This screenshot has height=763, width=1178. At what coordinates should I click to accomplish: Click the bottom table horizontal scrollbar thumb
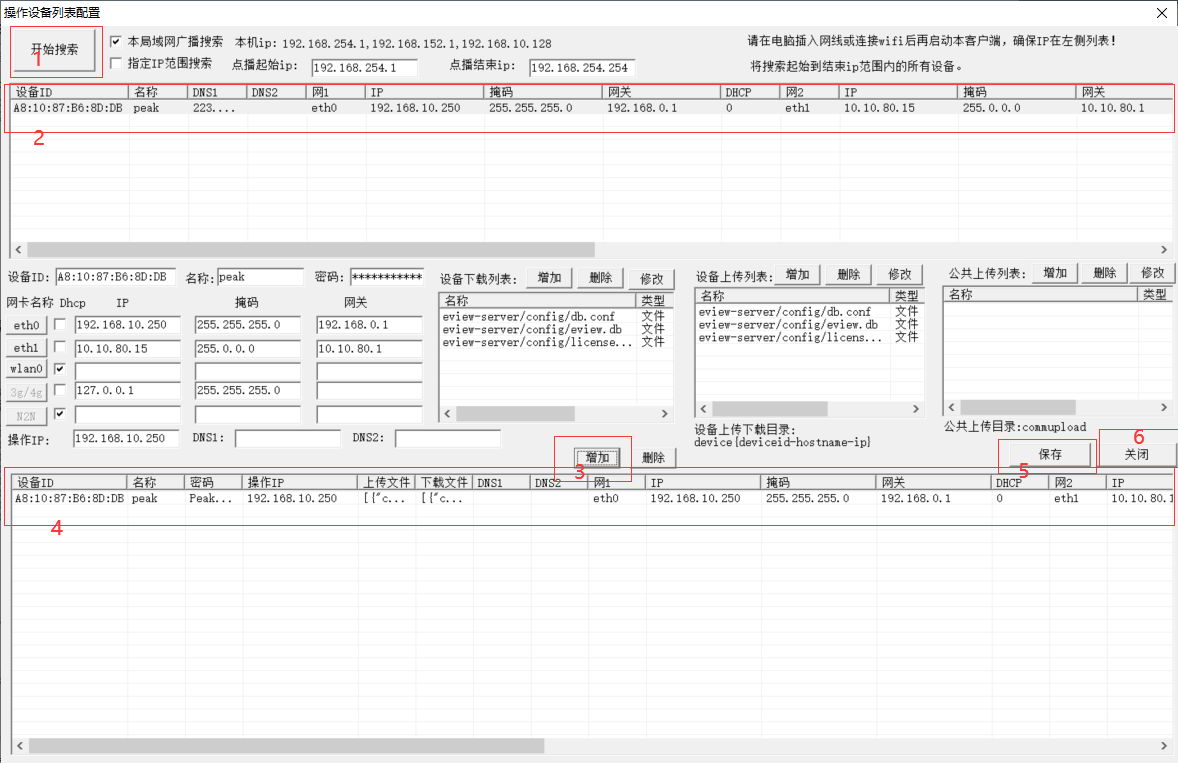coord(286,746)
